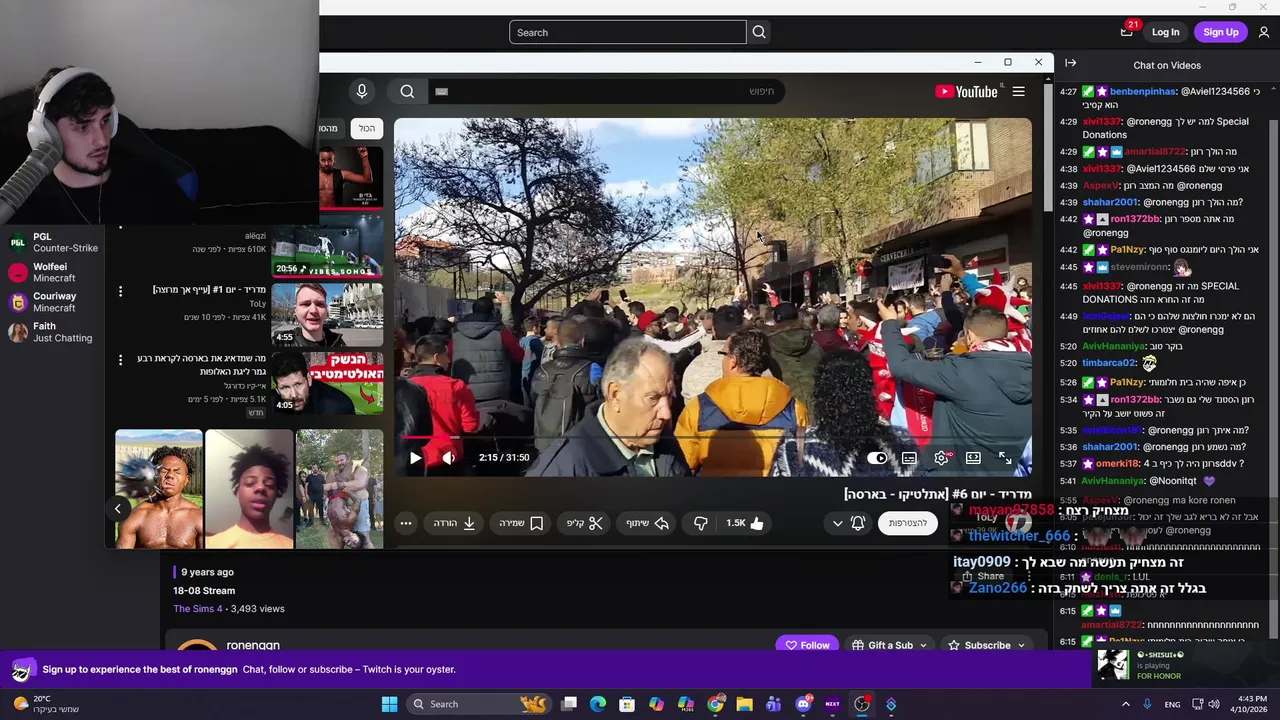This screenshot has height=720, width=1280.
Task: Click the omerki18 username in chat
Action: [x=1118, y=464]
